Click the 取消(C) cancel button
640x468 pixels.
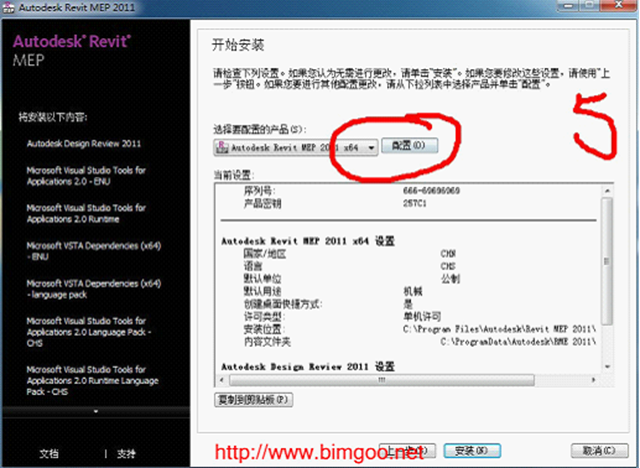click(599, 451)
